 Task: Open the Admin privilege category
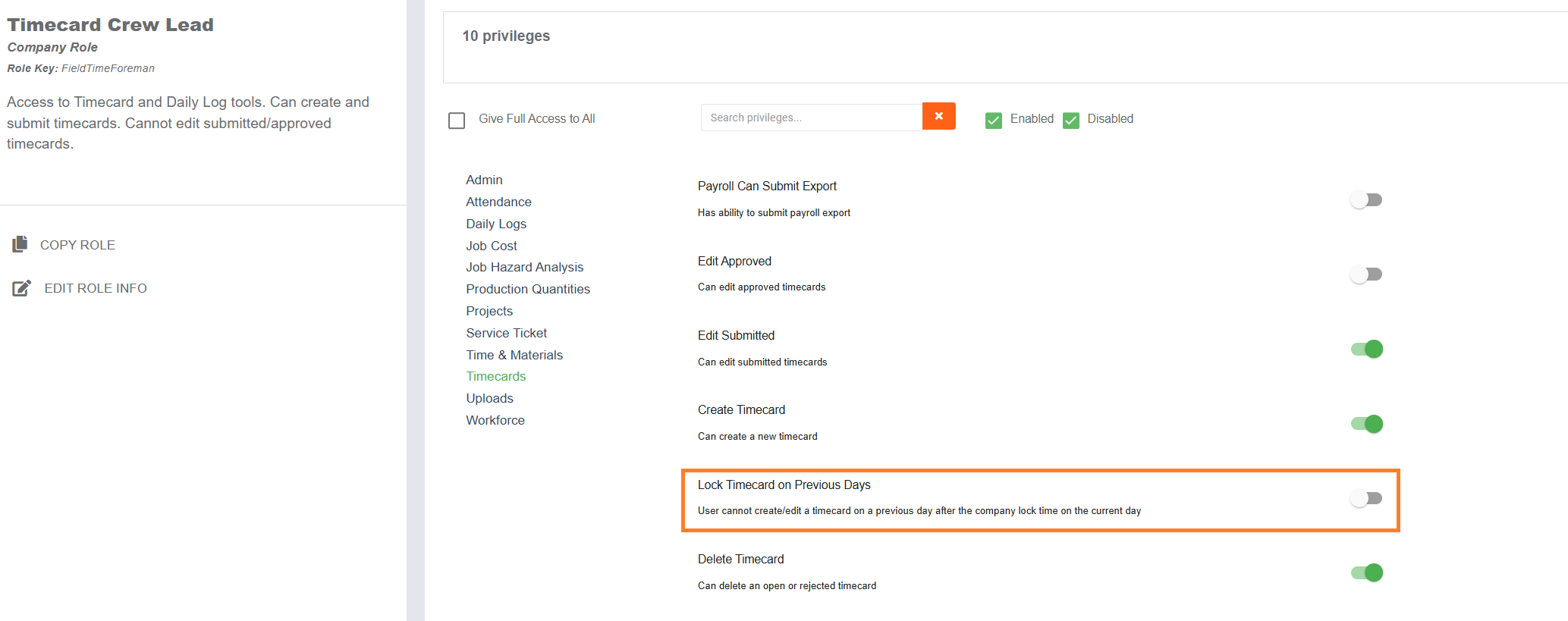[484, 180]
